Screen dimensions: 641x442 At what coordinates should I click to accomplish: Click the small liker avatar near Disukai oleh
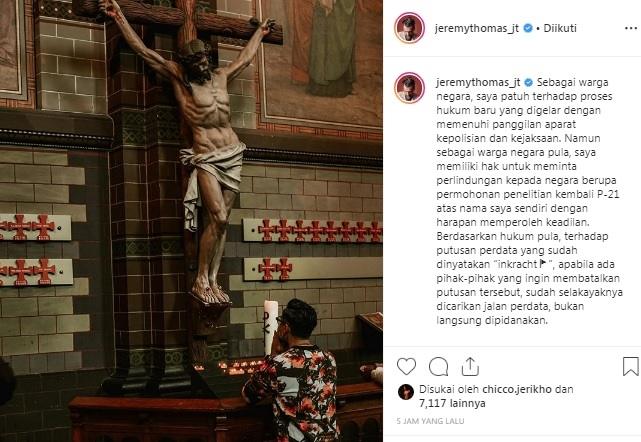406,392
